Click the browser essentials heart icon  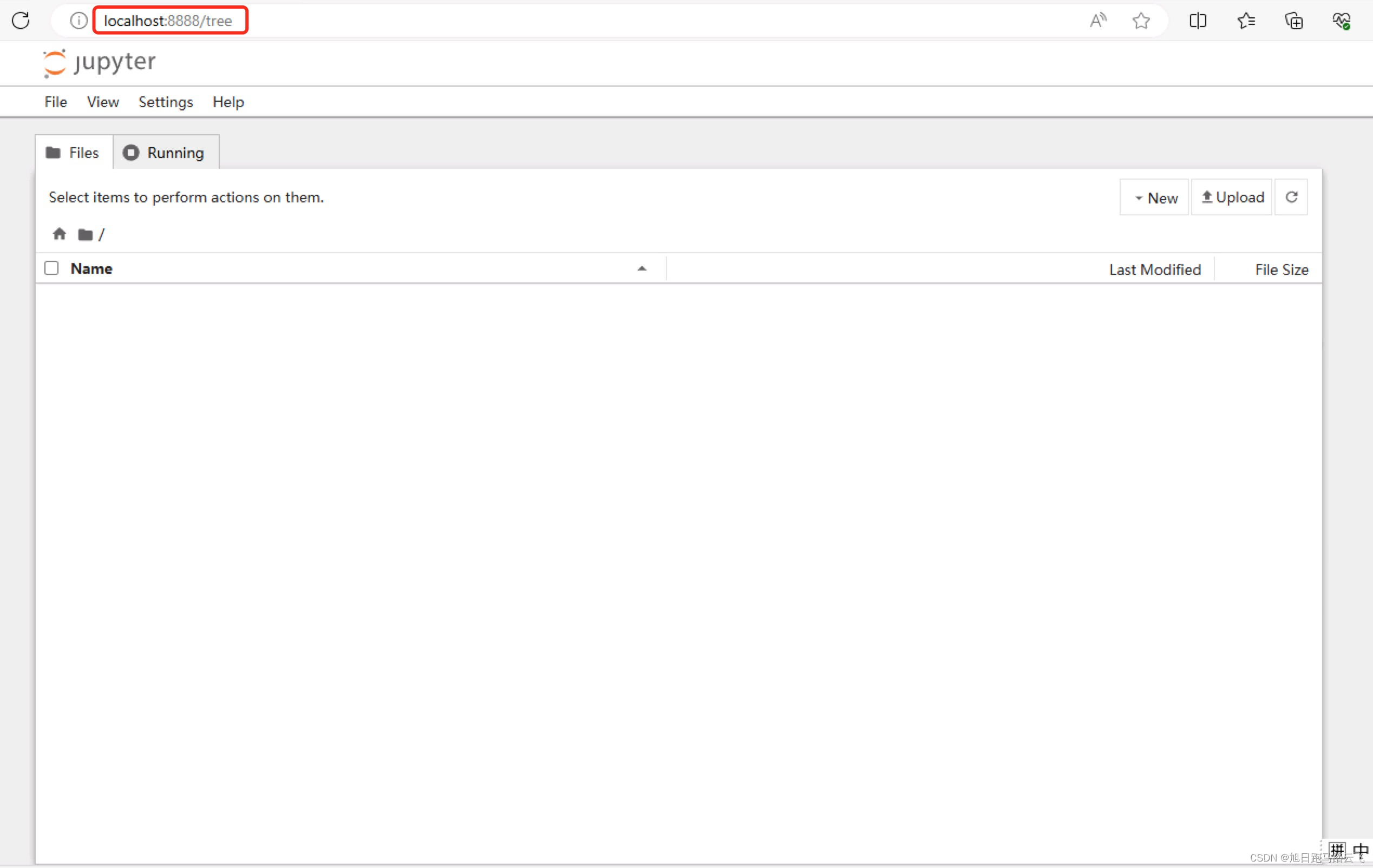click(x=1341, y=21)
